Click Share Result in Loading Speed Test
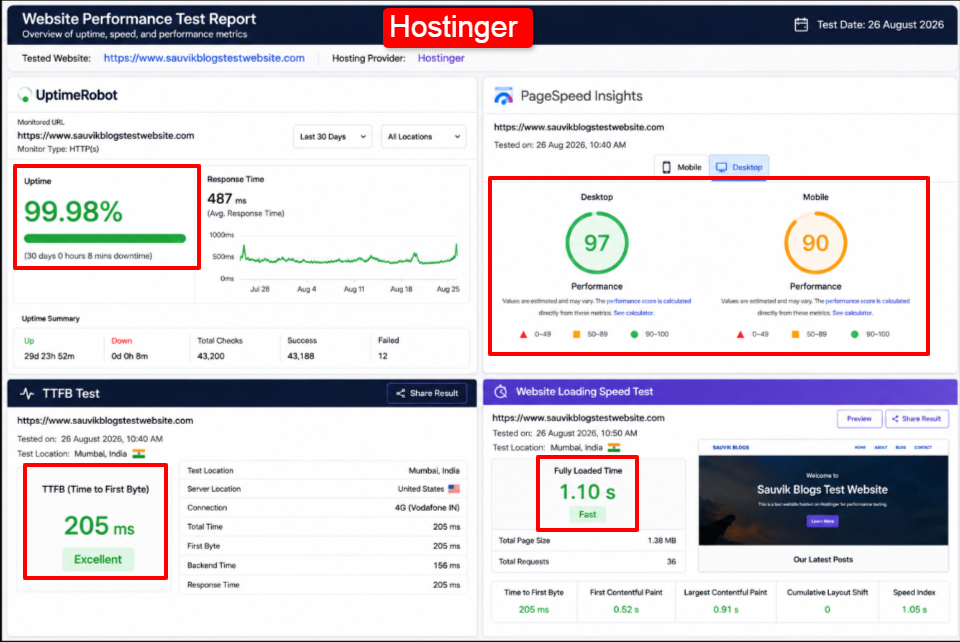960x642 pixels. tap(917, 419)
